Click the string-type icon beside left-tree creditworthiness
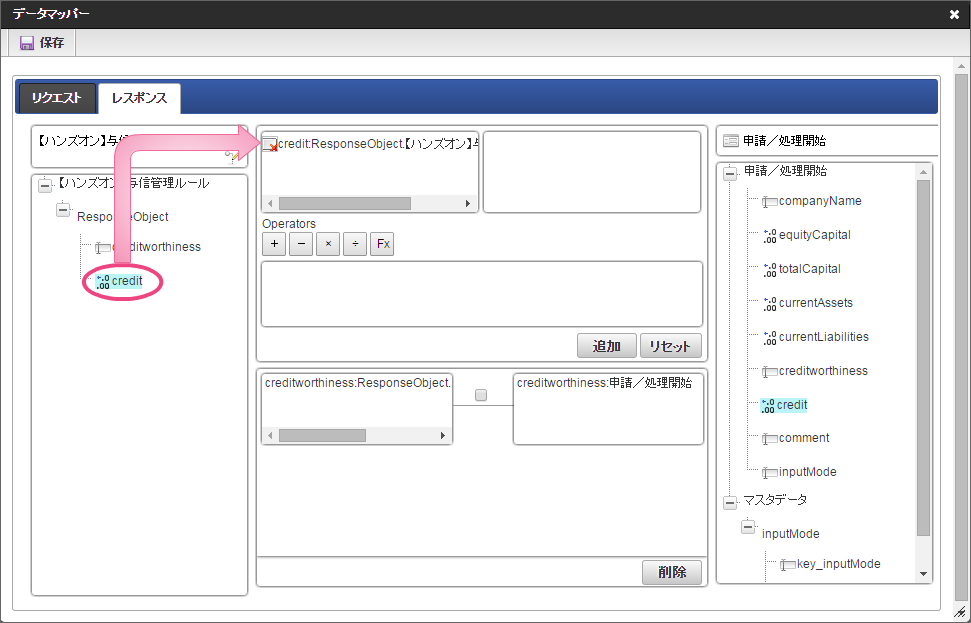971x623 pixels. pyautogui.click(x=103, y=248)
